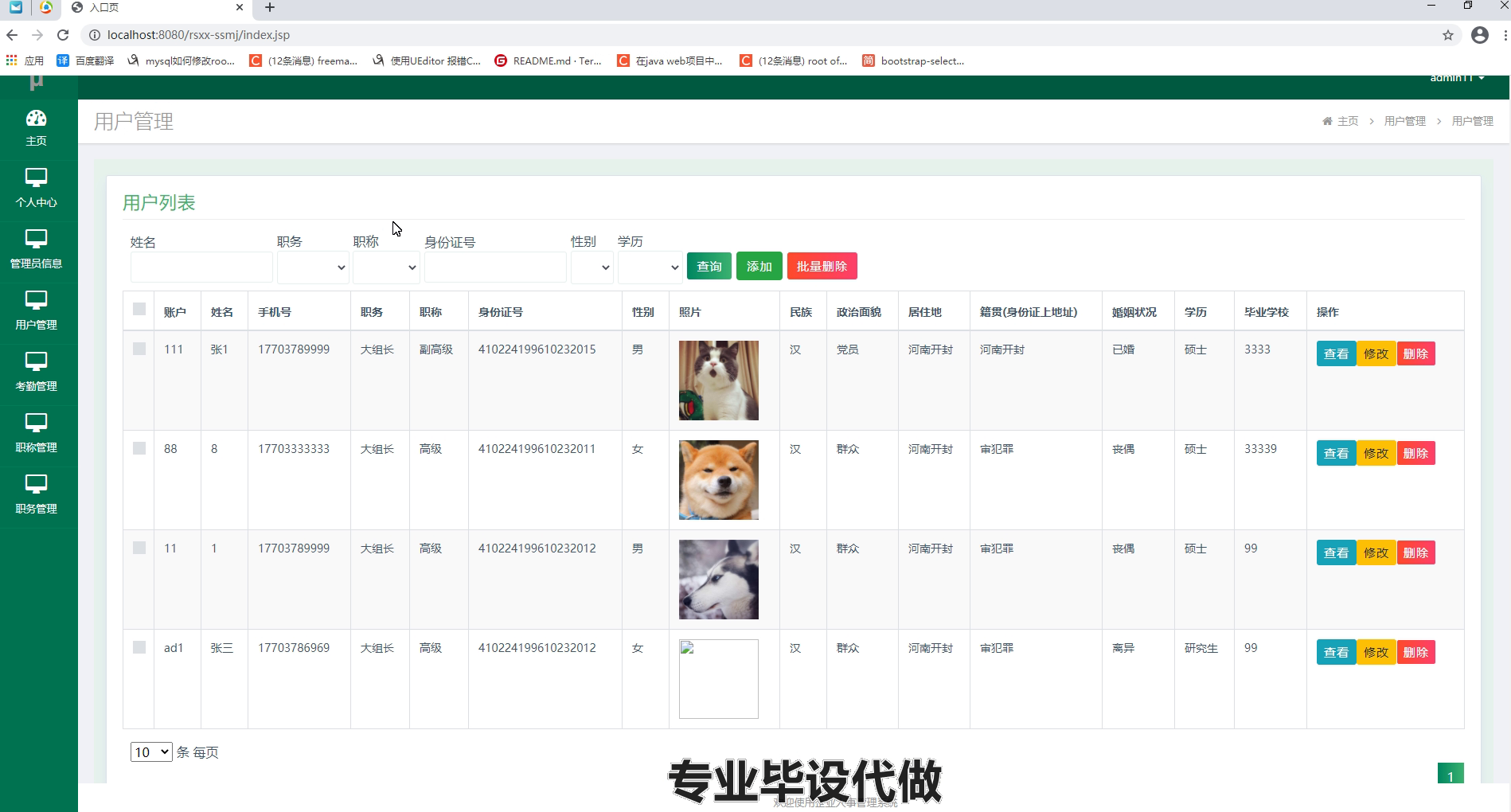Click into the 姓名 search field
The image size is (1511, 812).
(201, 267)
